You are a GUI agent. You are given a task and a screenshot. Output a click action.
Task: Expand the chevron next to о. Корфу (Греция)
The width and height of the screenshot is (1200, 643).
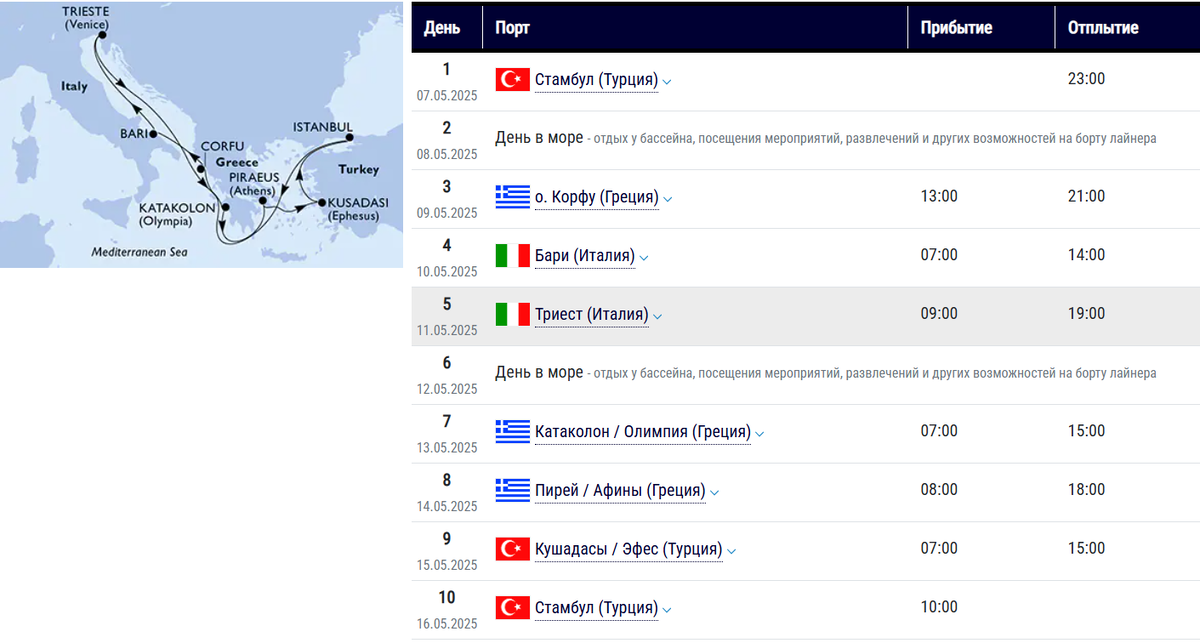[x=668, y=198]
